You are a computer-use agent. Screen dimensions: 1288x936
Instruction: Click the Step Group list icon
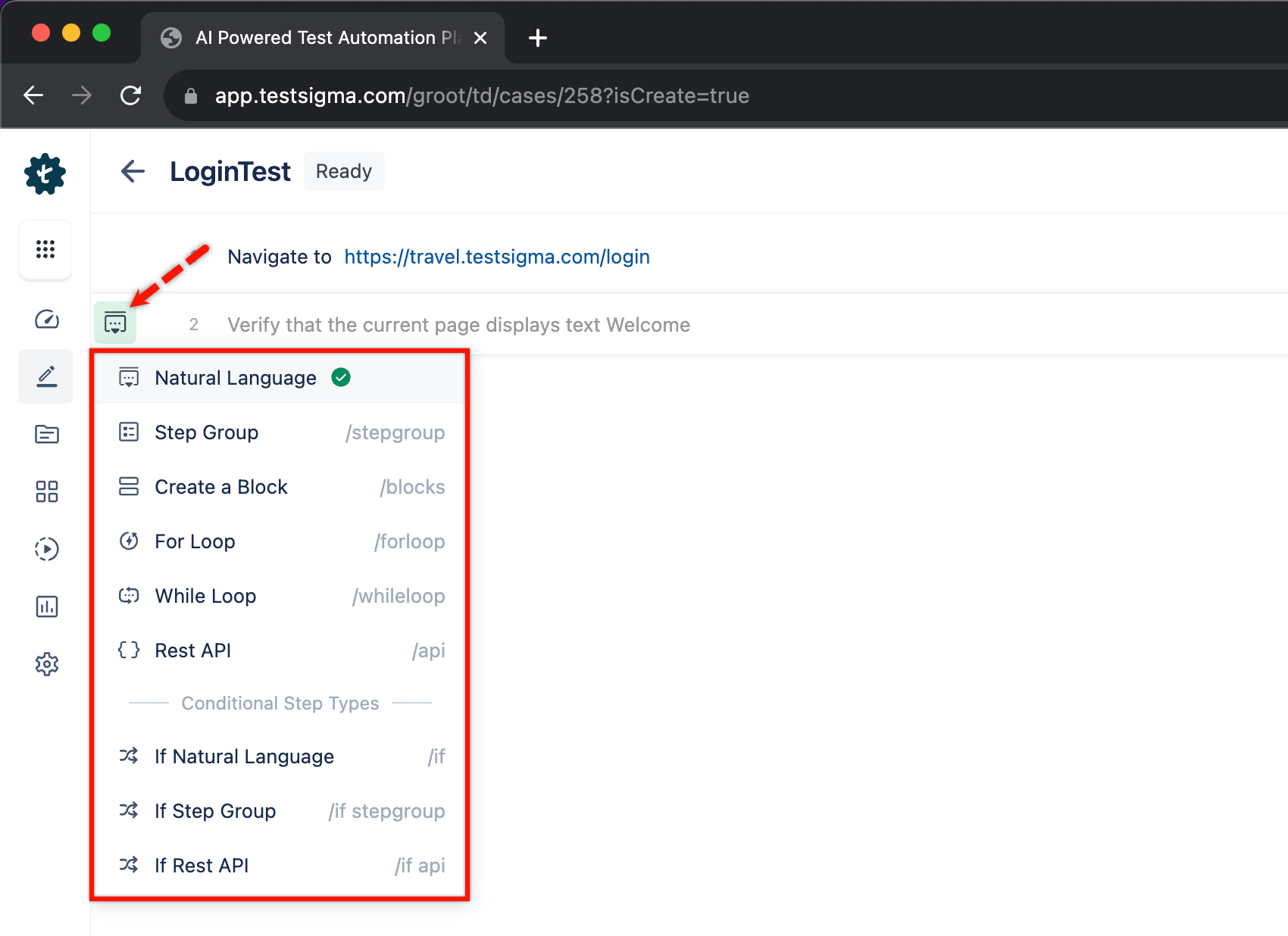tap(129, 432)
